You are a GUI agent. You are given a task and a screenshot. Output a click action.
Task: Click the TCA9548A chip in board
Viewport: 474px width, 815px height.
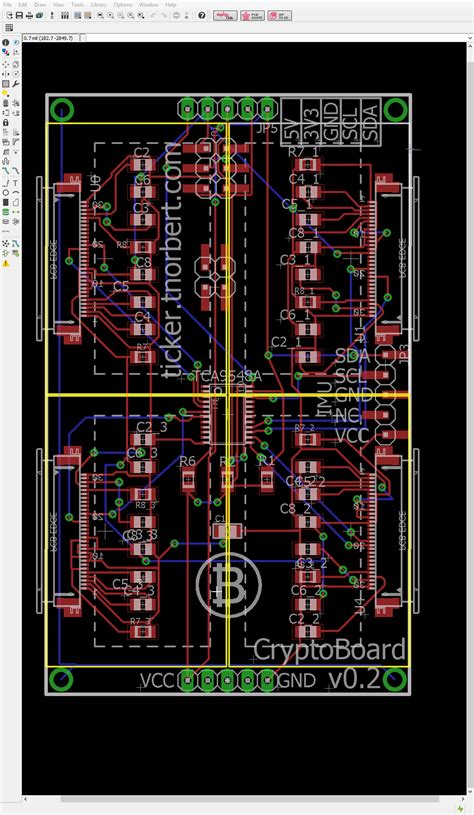pos(228,413)
